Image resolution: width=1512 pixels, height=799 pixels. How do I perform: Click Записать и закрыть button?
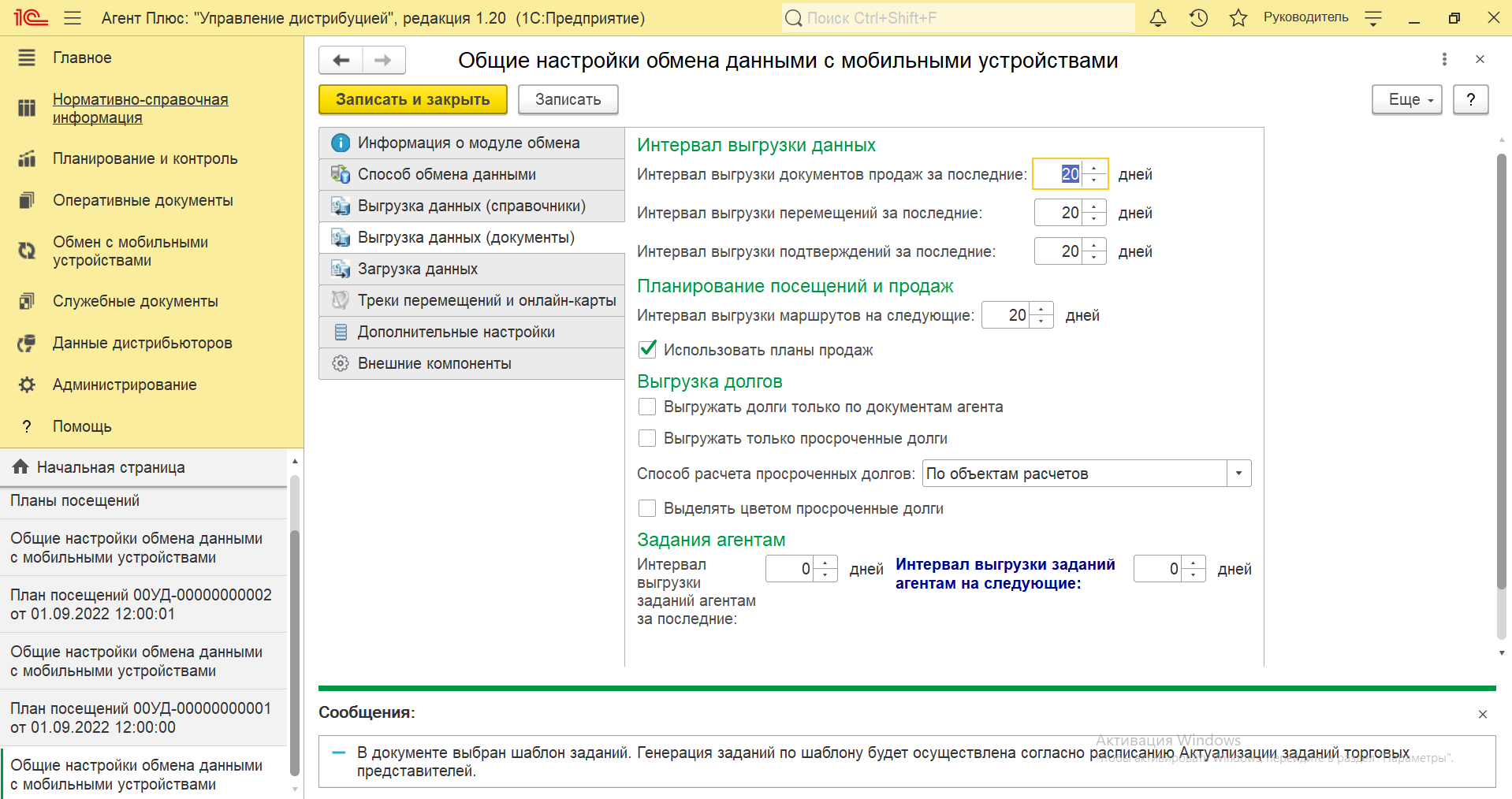(412, 99)
